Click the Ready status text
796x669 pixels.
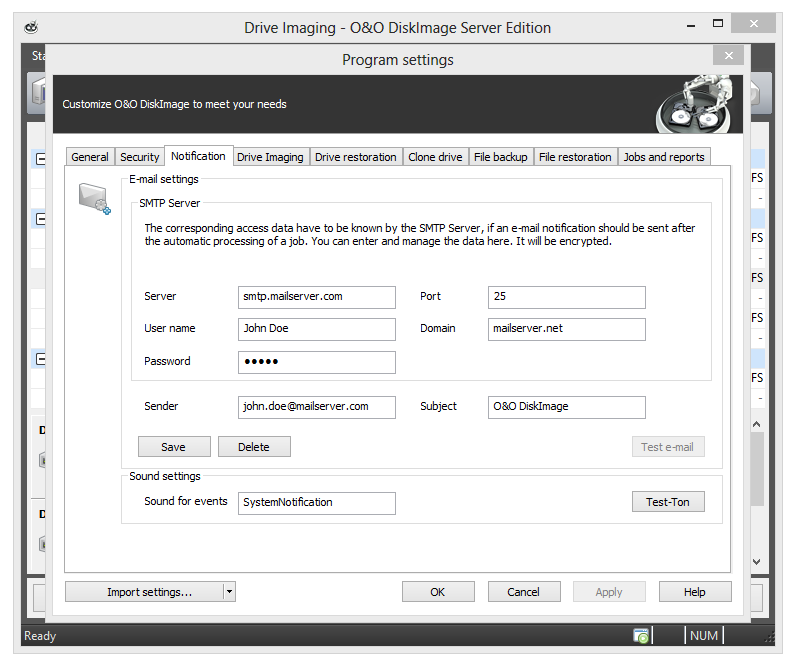pyautogui.click(x=40, y=635)
